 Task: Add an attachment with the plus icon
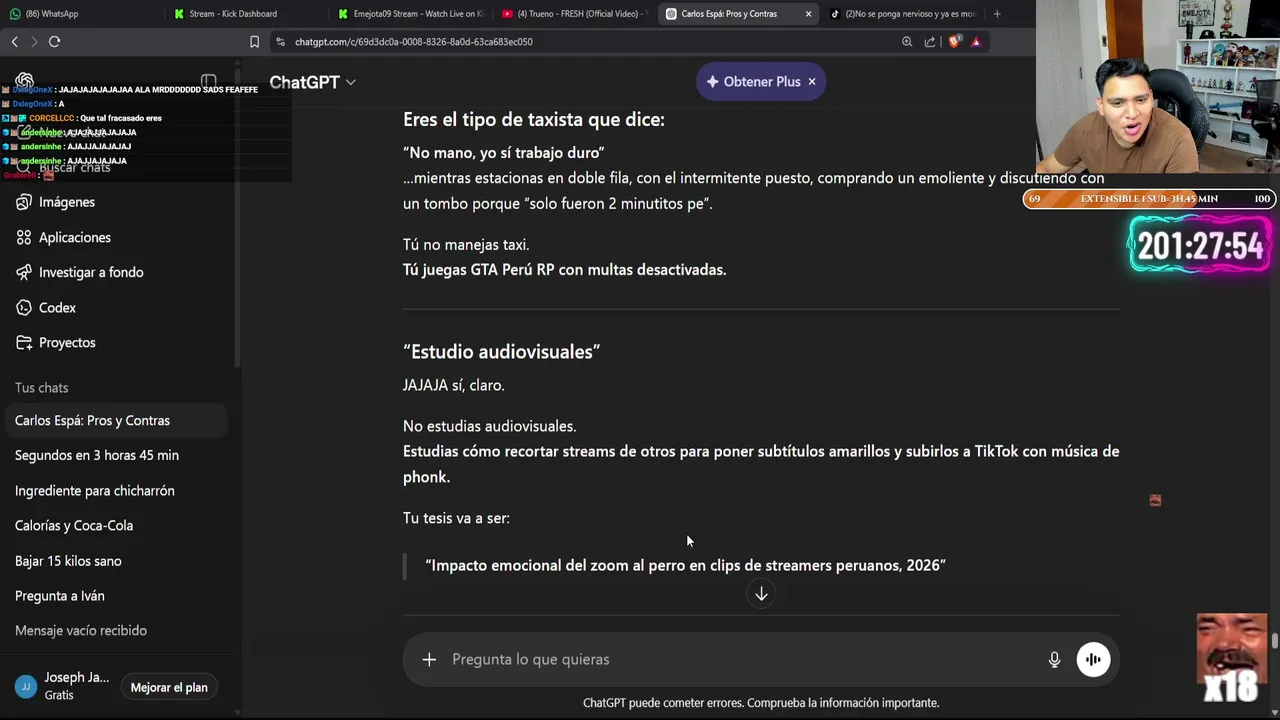tap(429, 659)
